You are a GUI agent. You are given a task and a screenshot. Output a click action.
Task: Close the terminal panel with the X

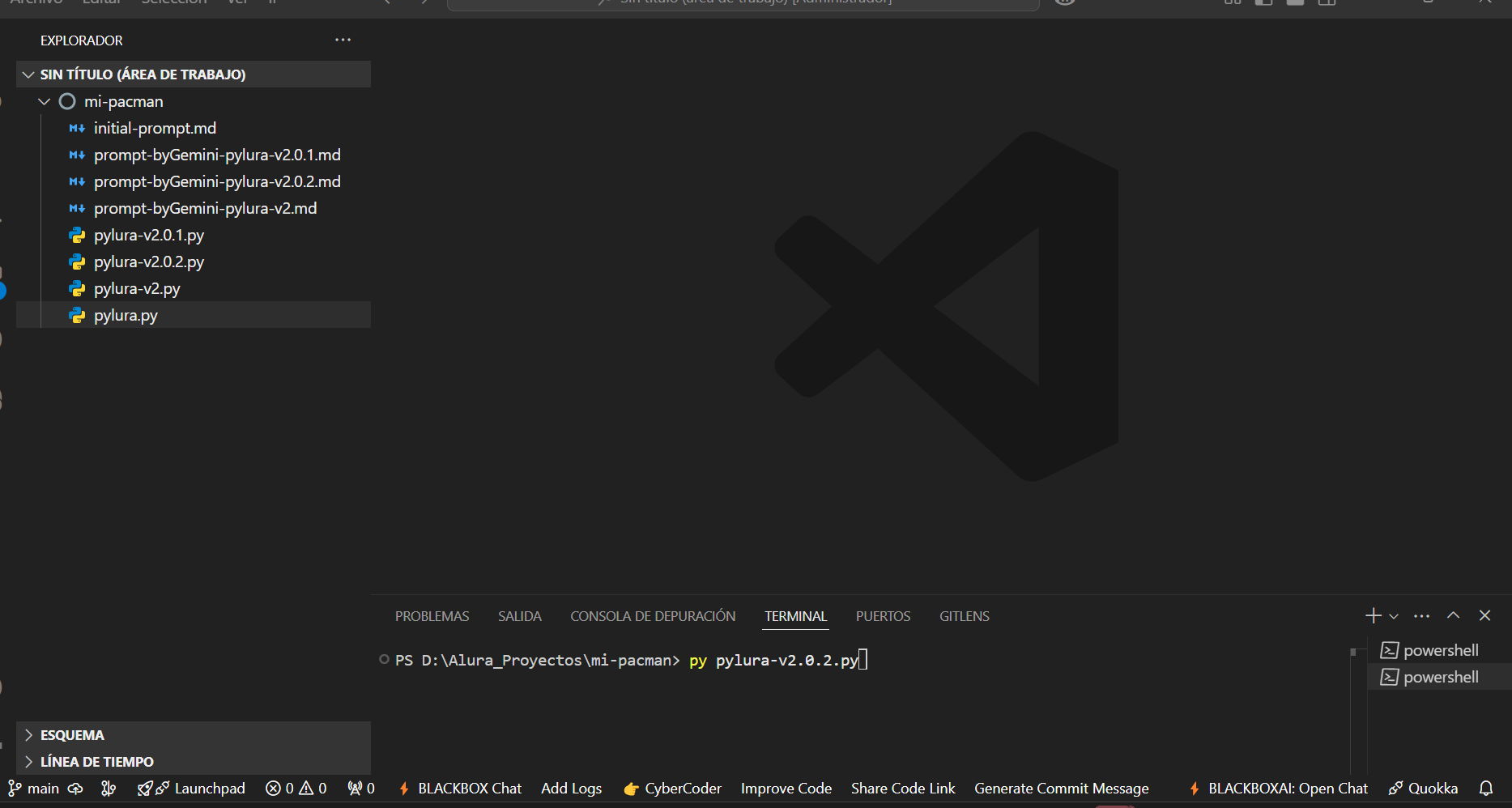[x=1484, y=616]
